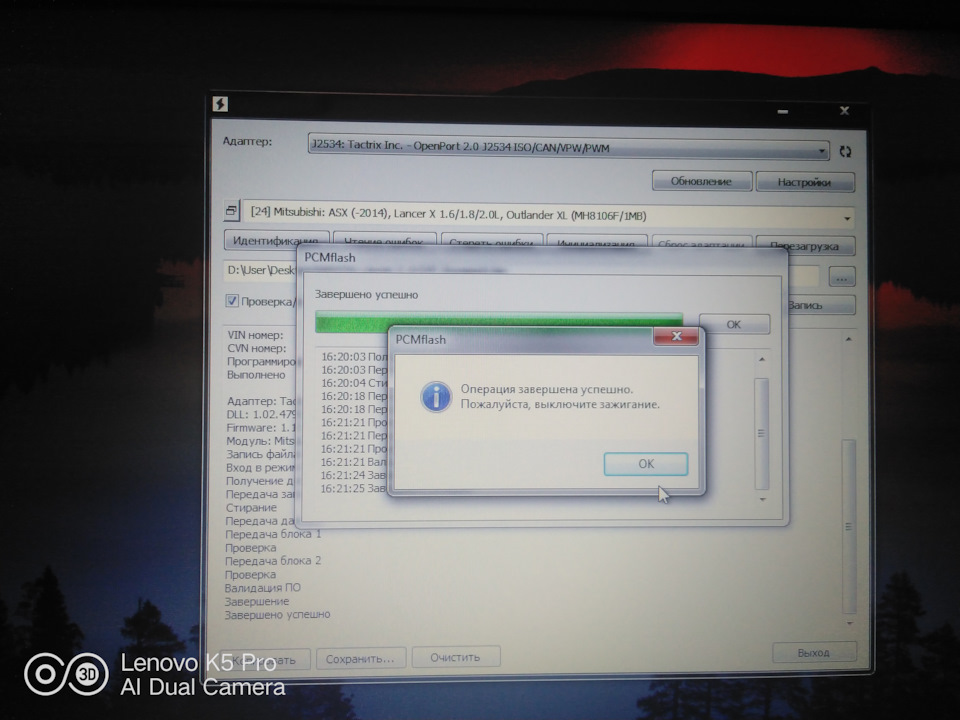Image resolution: width=960 pixels, height=720 pixels.
Task: Click the Перезагрузка button
Action: click(804, 245)
